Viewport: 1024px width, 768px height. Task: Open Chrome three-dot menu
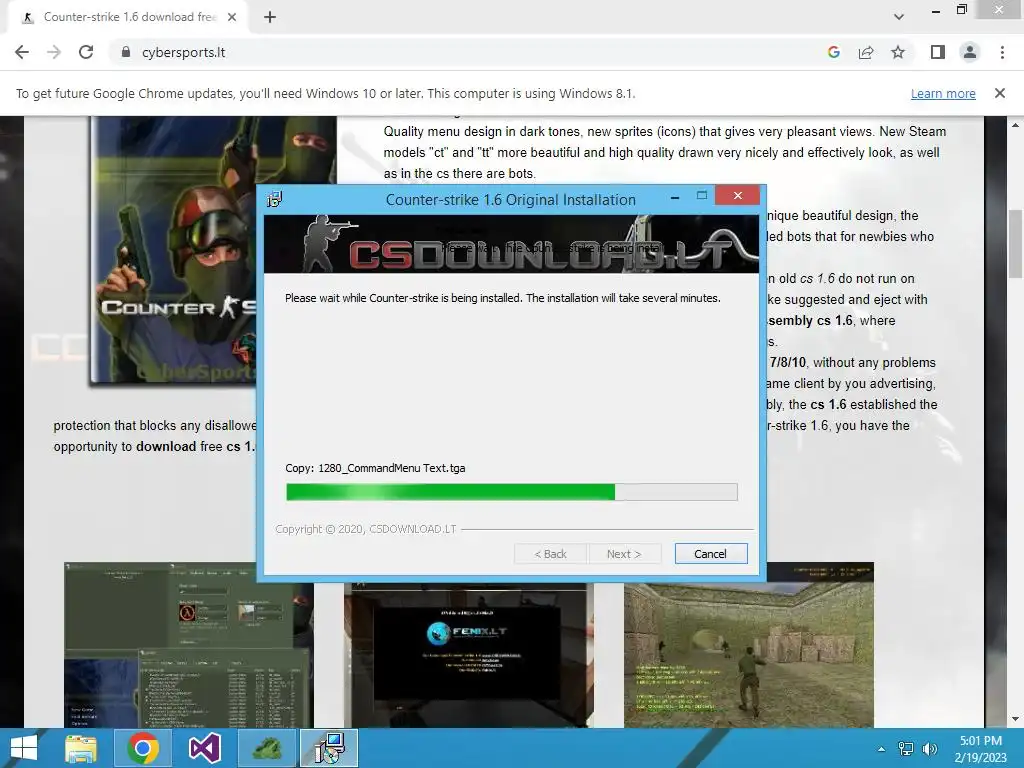coord(1002,52)
